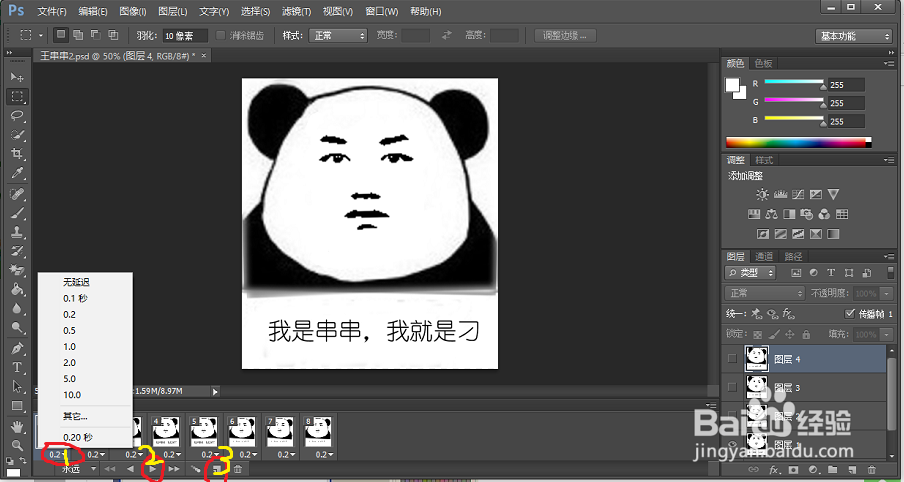
Task: Add a Color Balance adjustment
Action: [x=771, y=214]
